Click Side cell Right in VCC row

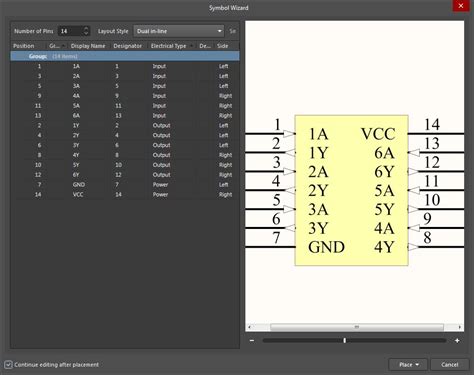pyautogui.click(x=225, y=194)
